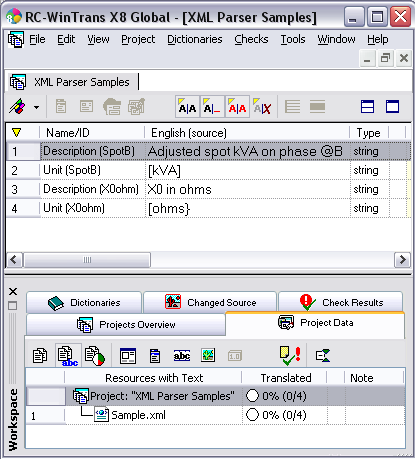Click the English (source) column header
The image size is (415, 459).
(x=247, y=133)
